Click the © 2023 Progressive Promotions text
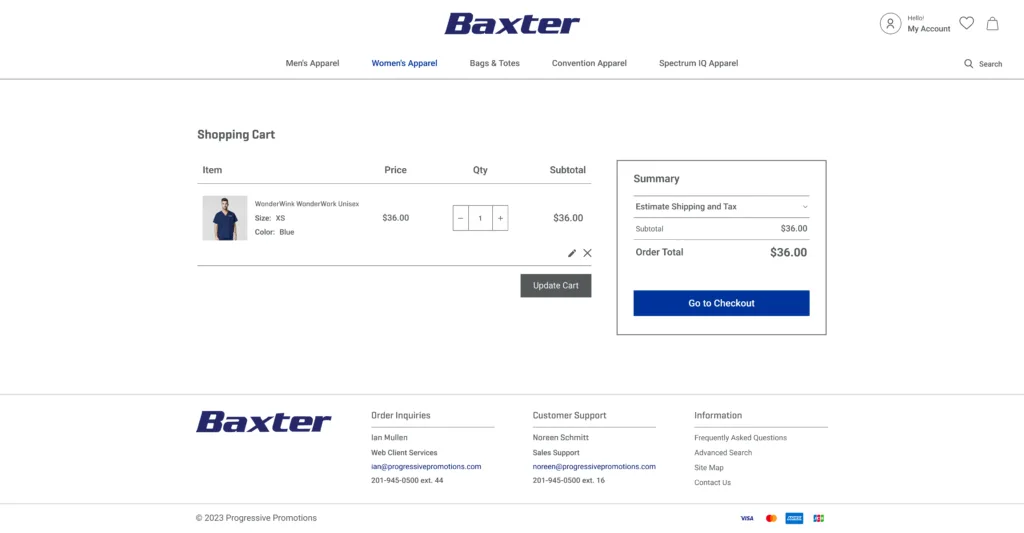Viewport: 1024px width, 533px height. [256, 518]
